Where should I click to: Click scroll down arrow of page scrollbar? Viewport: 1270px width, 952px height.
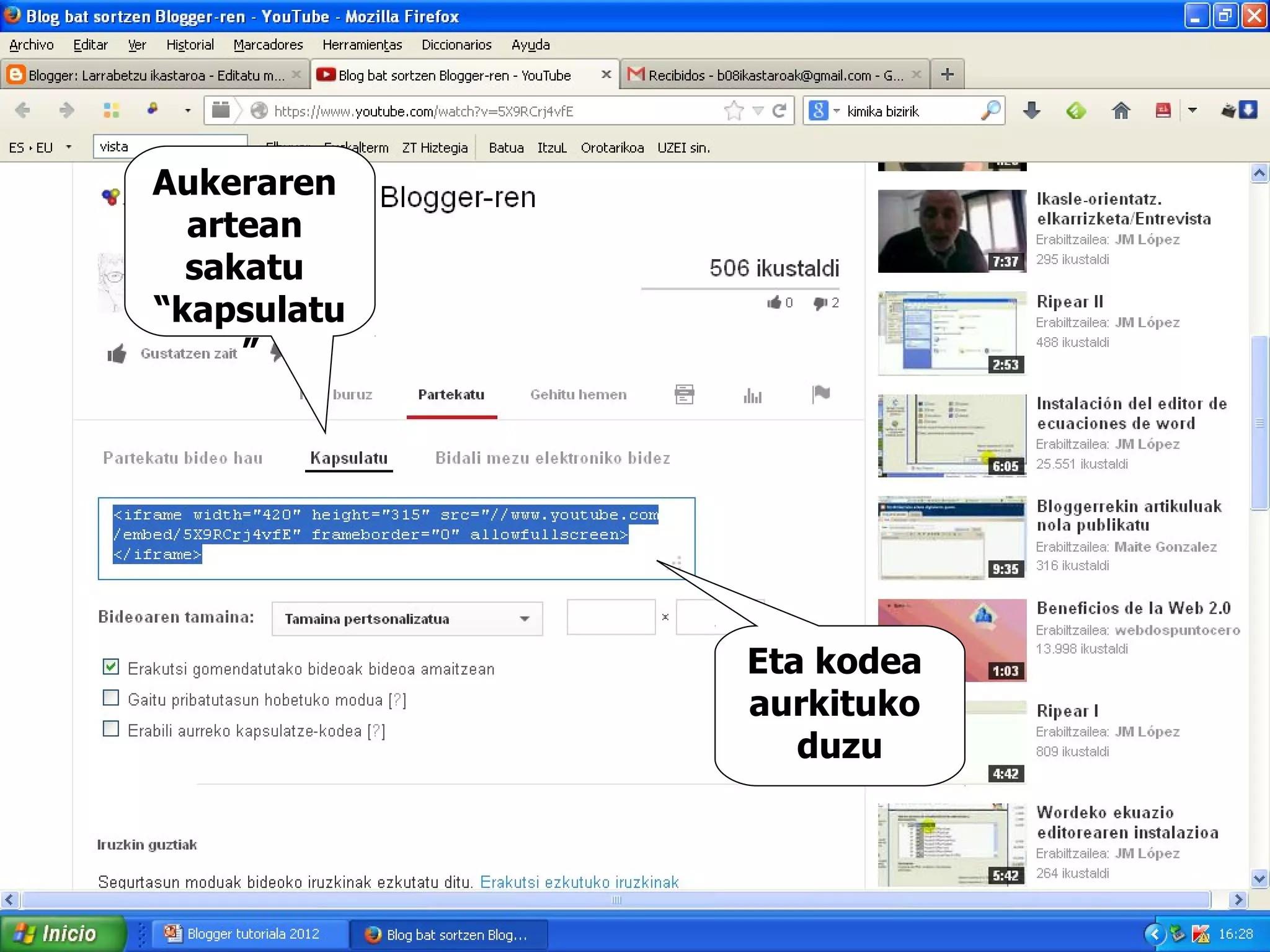point(1259,878)
